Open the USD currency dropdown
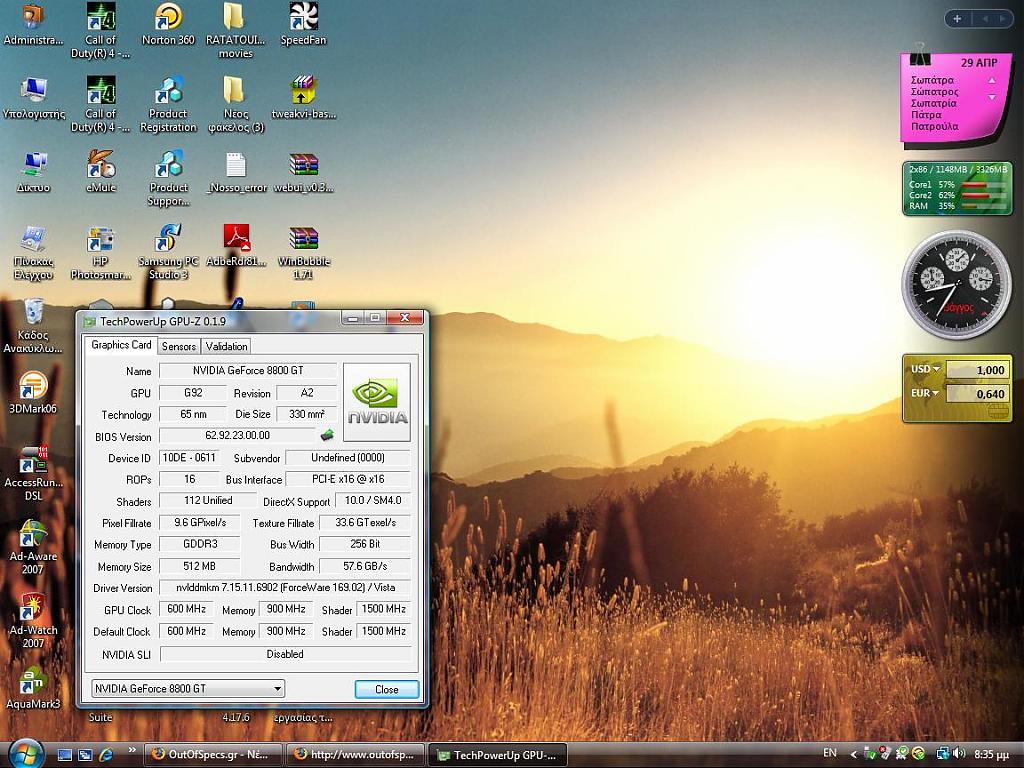The image size is (1024, 768). (x=926, y=370)
